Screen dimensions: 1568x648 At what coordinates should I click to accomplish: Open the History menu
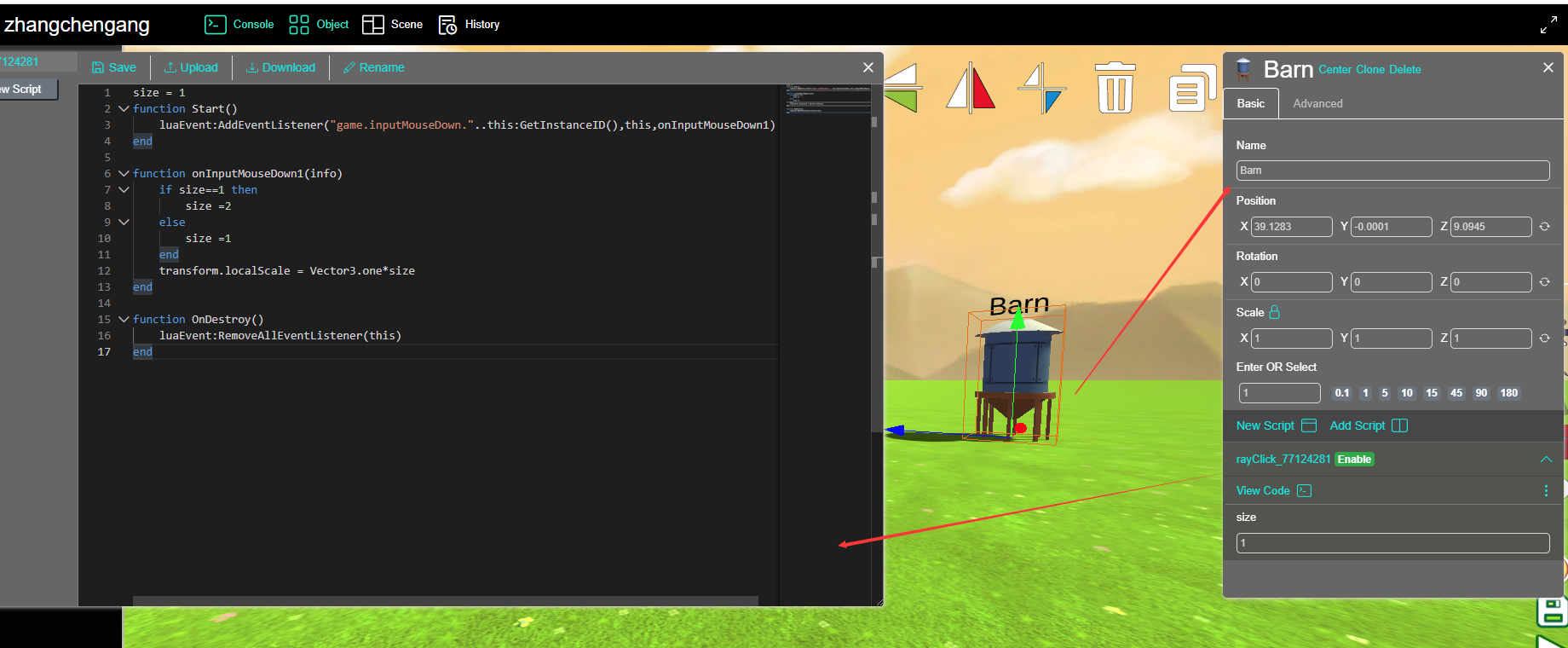[x=470, y=25]
